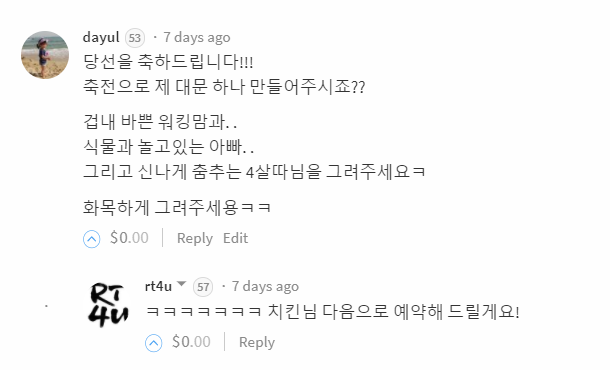Click dayul's comment line mentioning 4살따님

click(254, 172)
